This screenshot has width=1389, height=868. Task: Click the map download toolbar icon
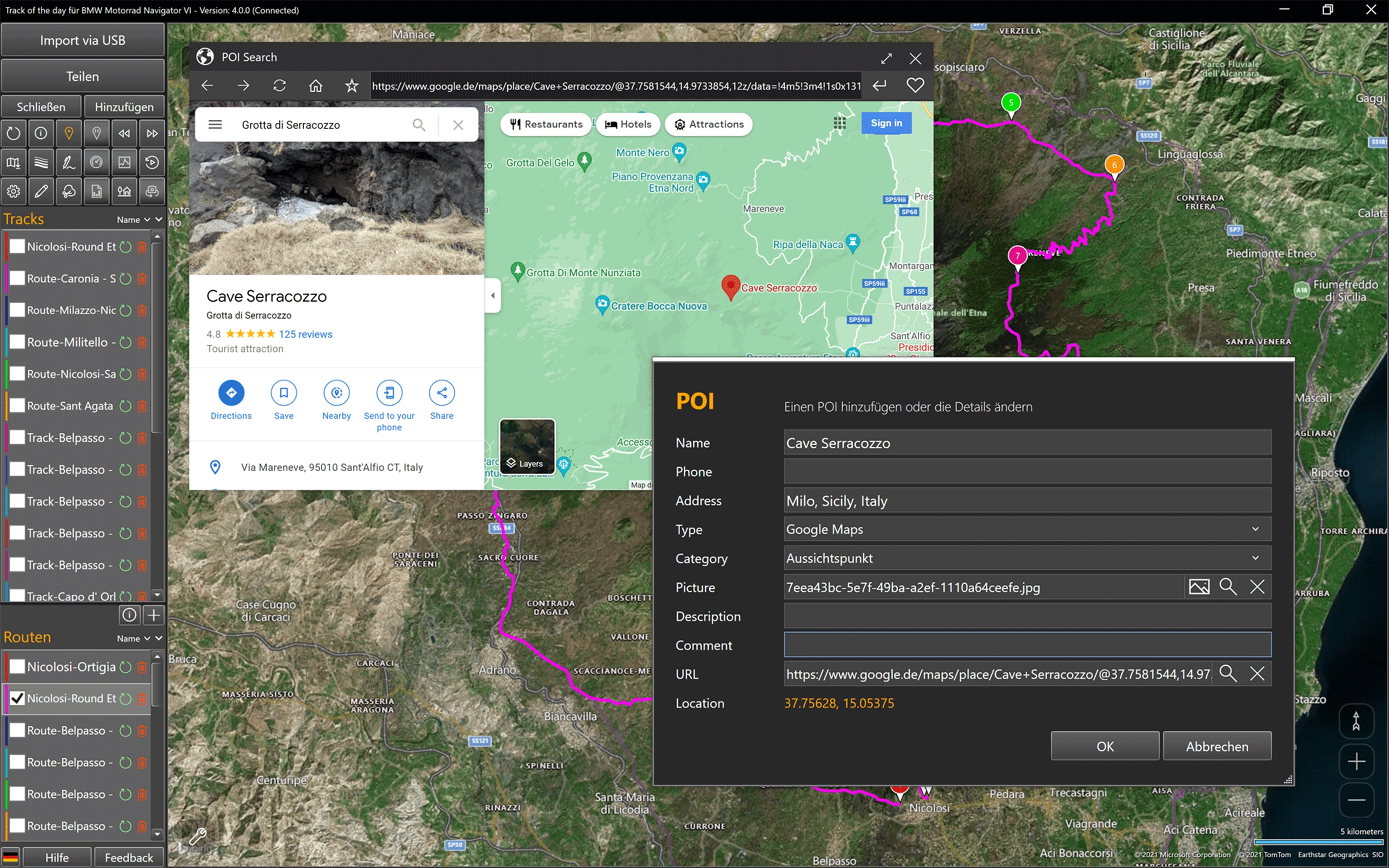click(13, 162)
